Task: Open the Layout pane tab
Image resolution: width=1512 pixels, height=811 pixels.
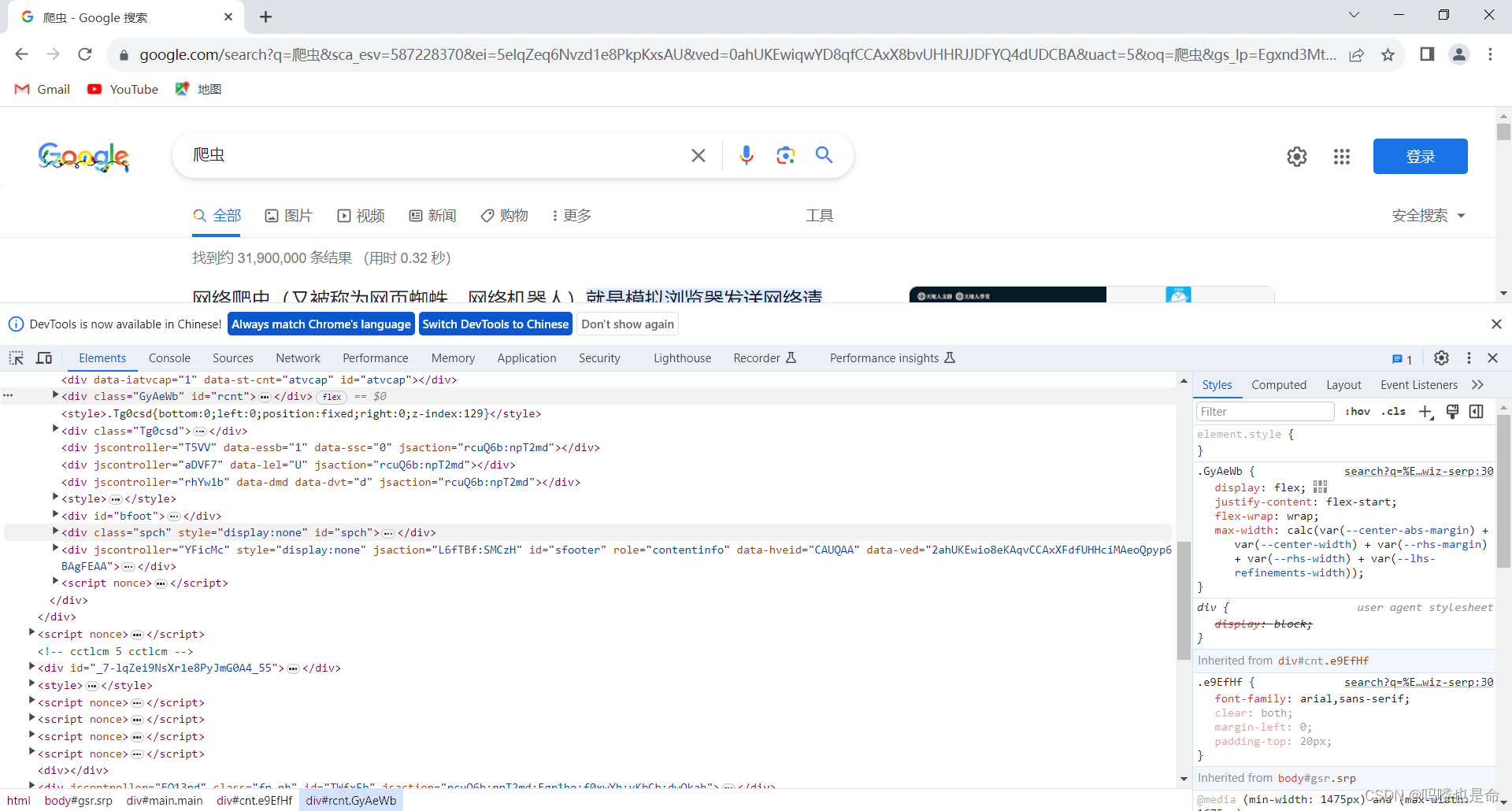Action: coord(1343,385)
